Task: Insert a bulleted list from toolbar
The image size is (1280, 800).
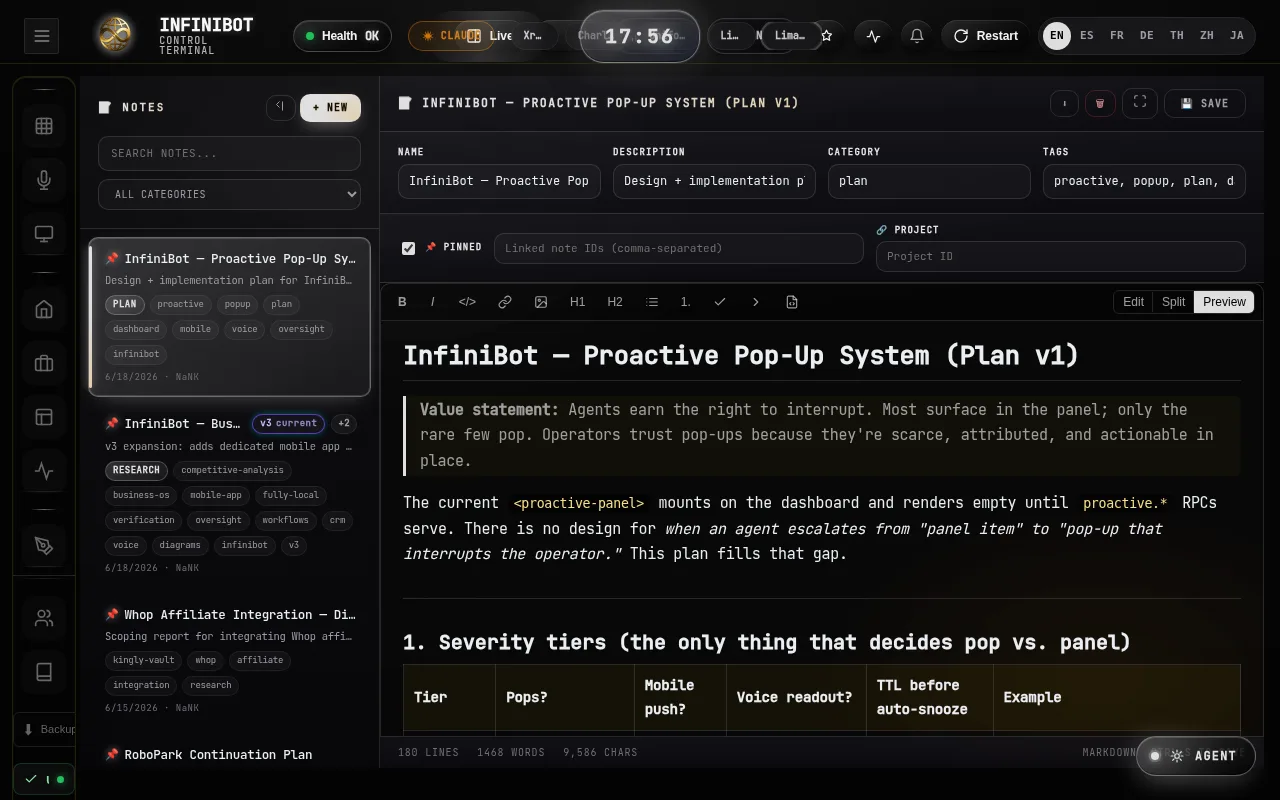Action: (x=652, y=302)
